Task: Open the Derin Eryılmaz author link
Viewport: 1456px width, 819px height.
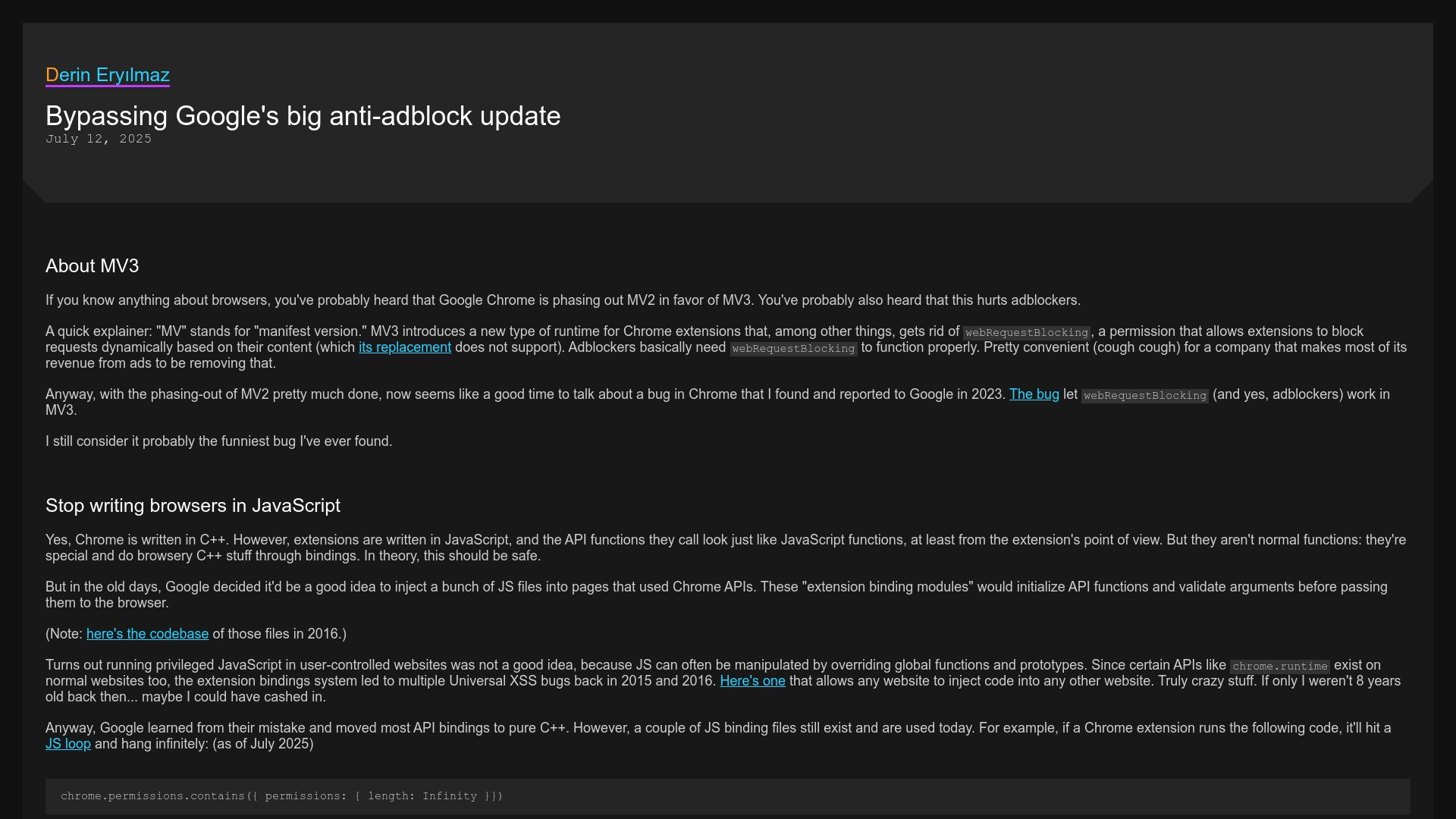Action: coord(108,75)
